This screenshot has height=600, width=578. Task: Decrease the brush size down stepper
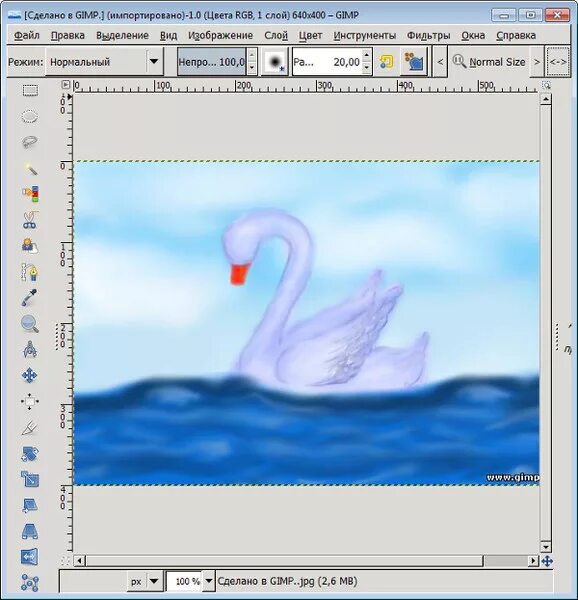[x=366, y=68]
